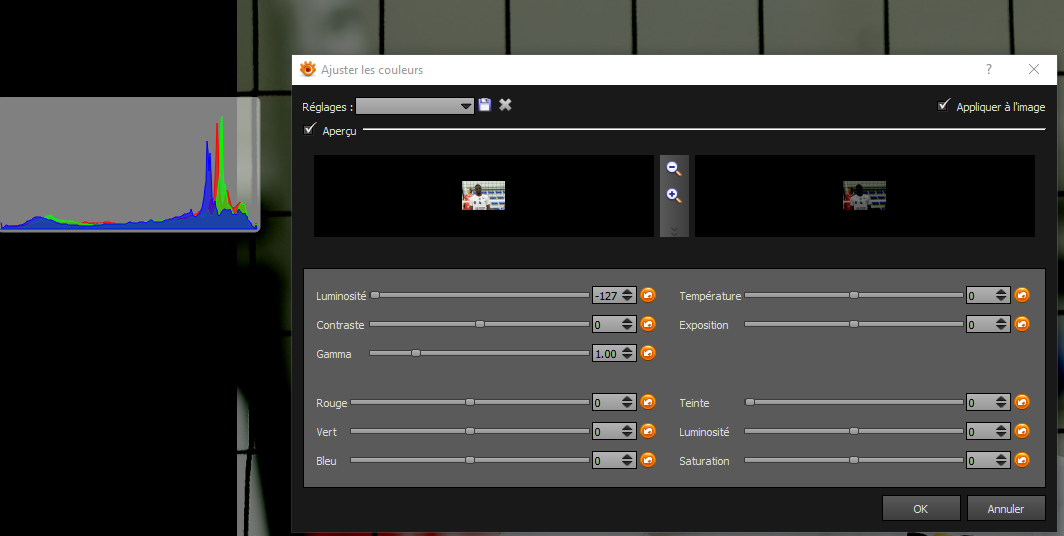
Task: Step the Teinte spinner arrows
Action: coord(1002,403)
